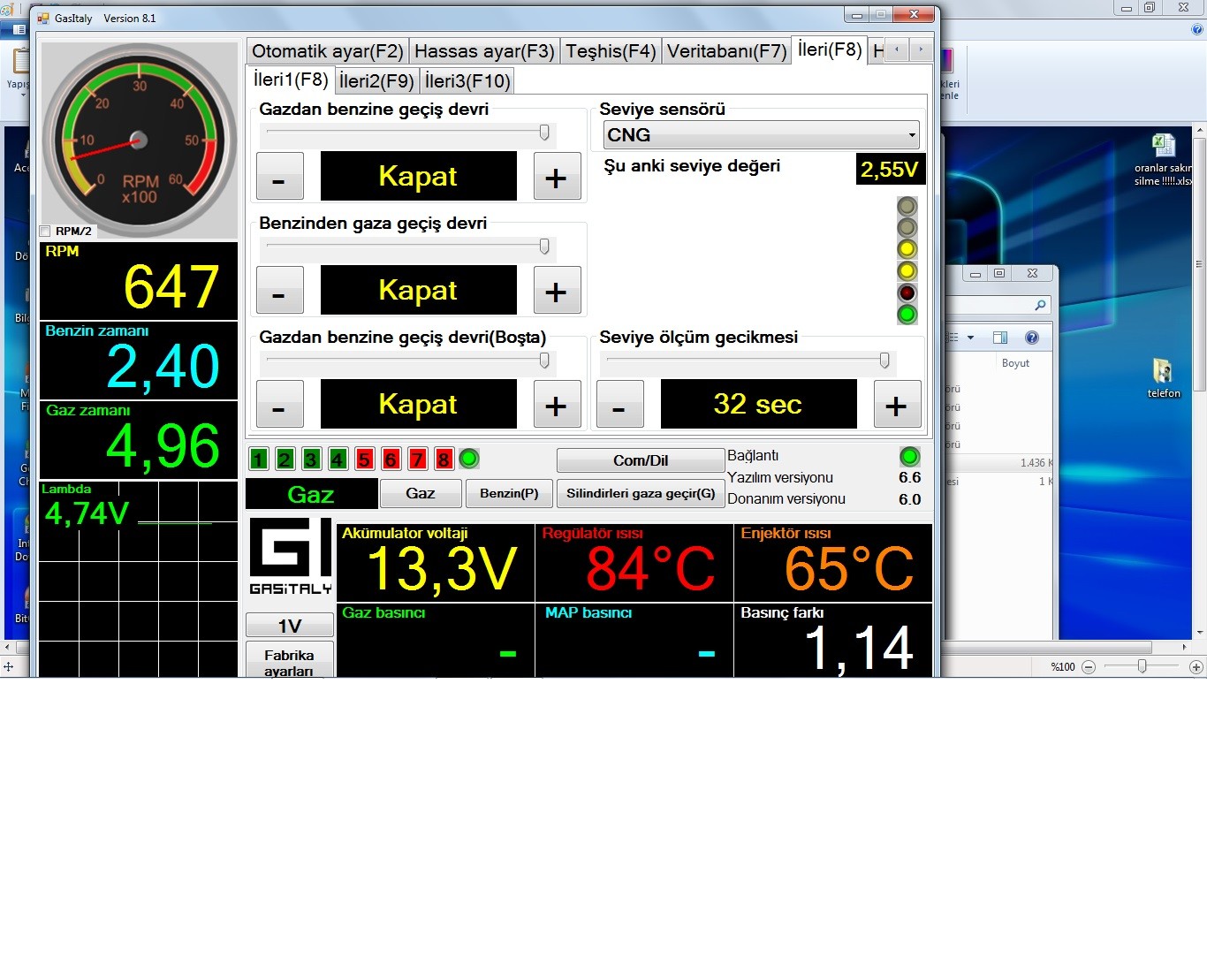Enable the RPM/2 checkbox
1207x980 pixels.
[46, 232]
